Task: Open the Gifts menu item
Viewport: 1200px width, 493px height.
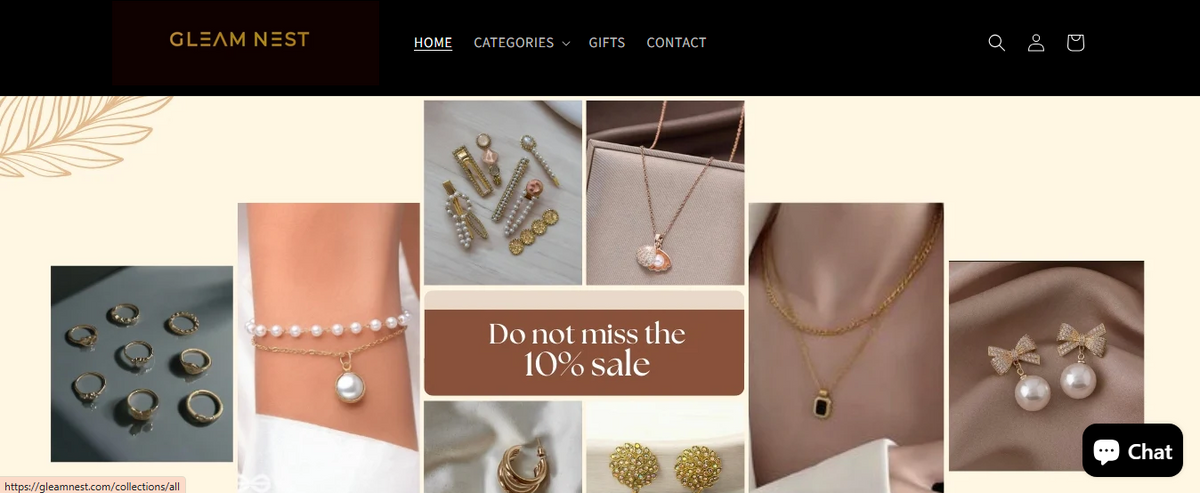Action: [607, 43]
